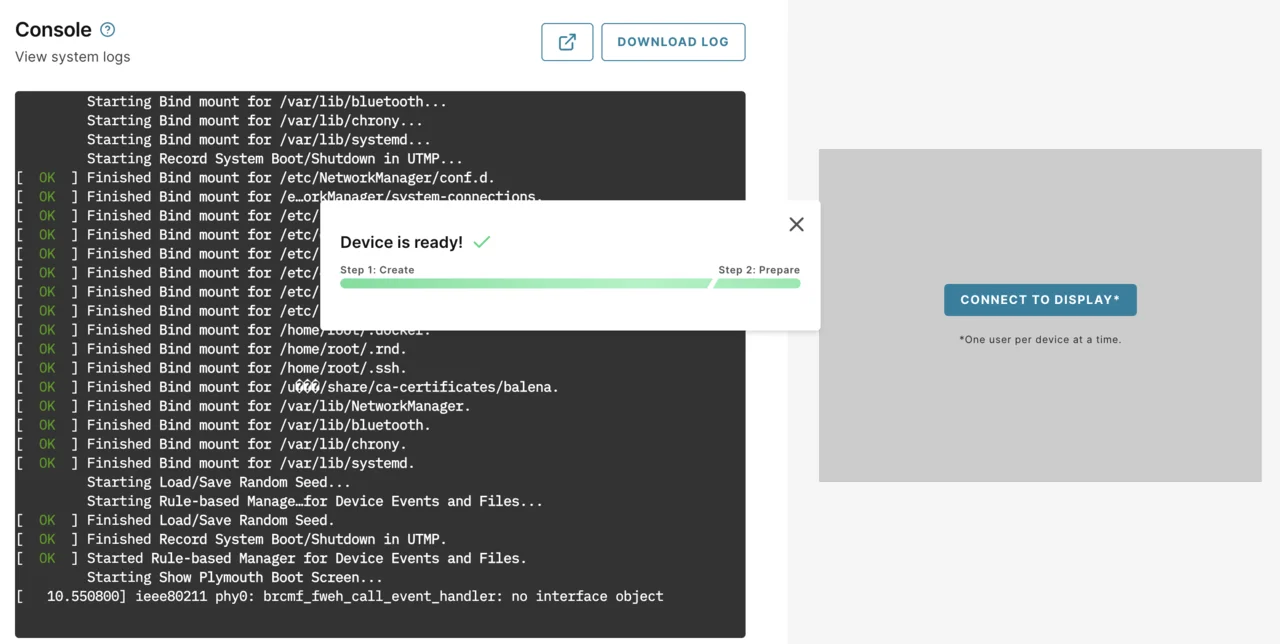Click the green checkmark beside Device is ready
This screenshot has height=644, width=1280.
click(x=481, y=241)
